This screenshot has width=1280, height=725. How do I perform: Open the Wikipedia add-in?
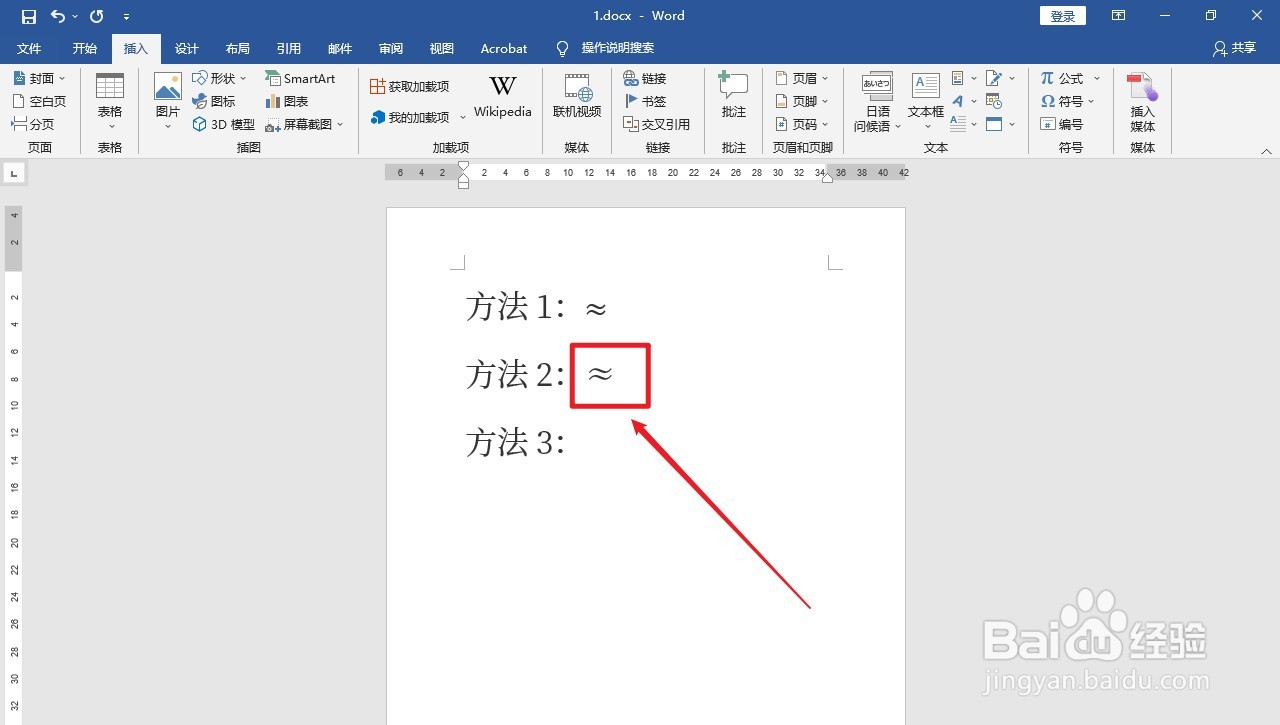pyautogui.click(x=503, y=98)
